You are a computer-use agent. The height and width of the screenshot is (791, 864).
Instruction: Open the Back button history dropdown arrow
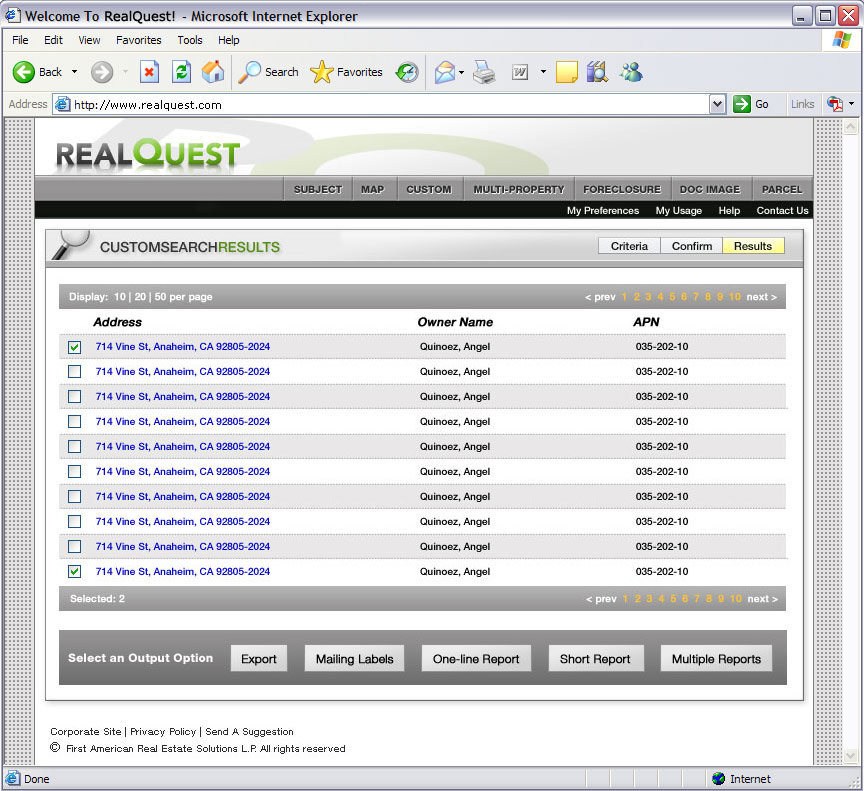74,72
